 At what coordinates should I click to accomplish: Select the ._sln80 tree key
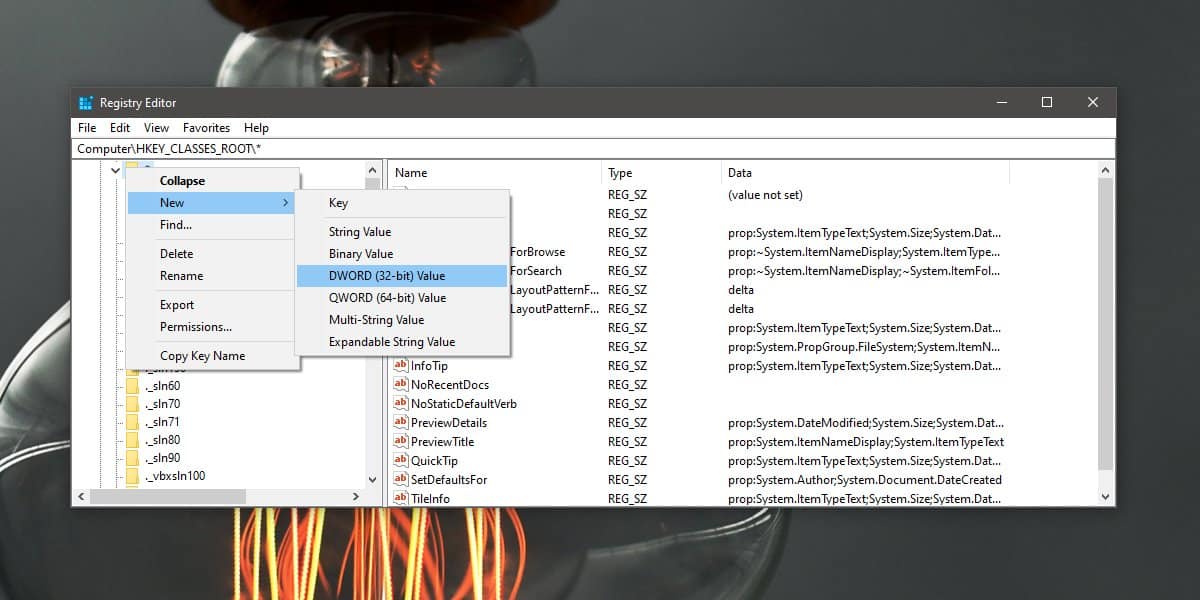coord(162,440)
